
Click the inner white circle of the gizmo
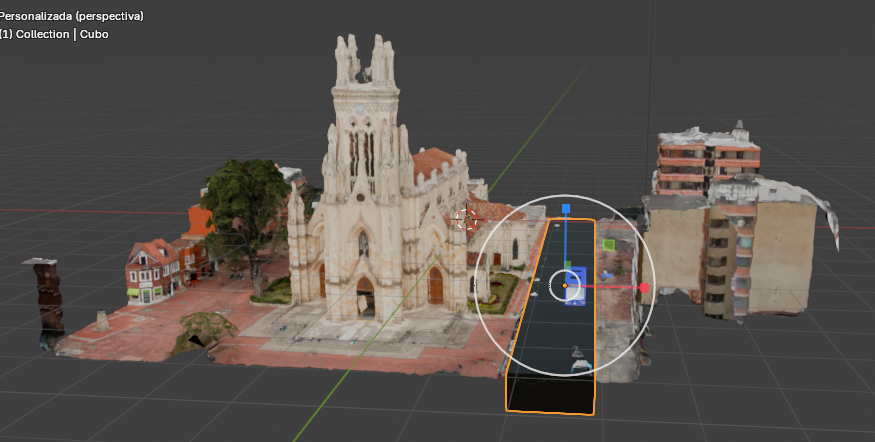(x=552, y=287)
